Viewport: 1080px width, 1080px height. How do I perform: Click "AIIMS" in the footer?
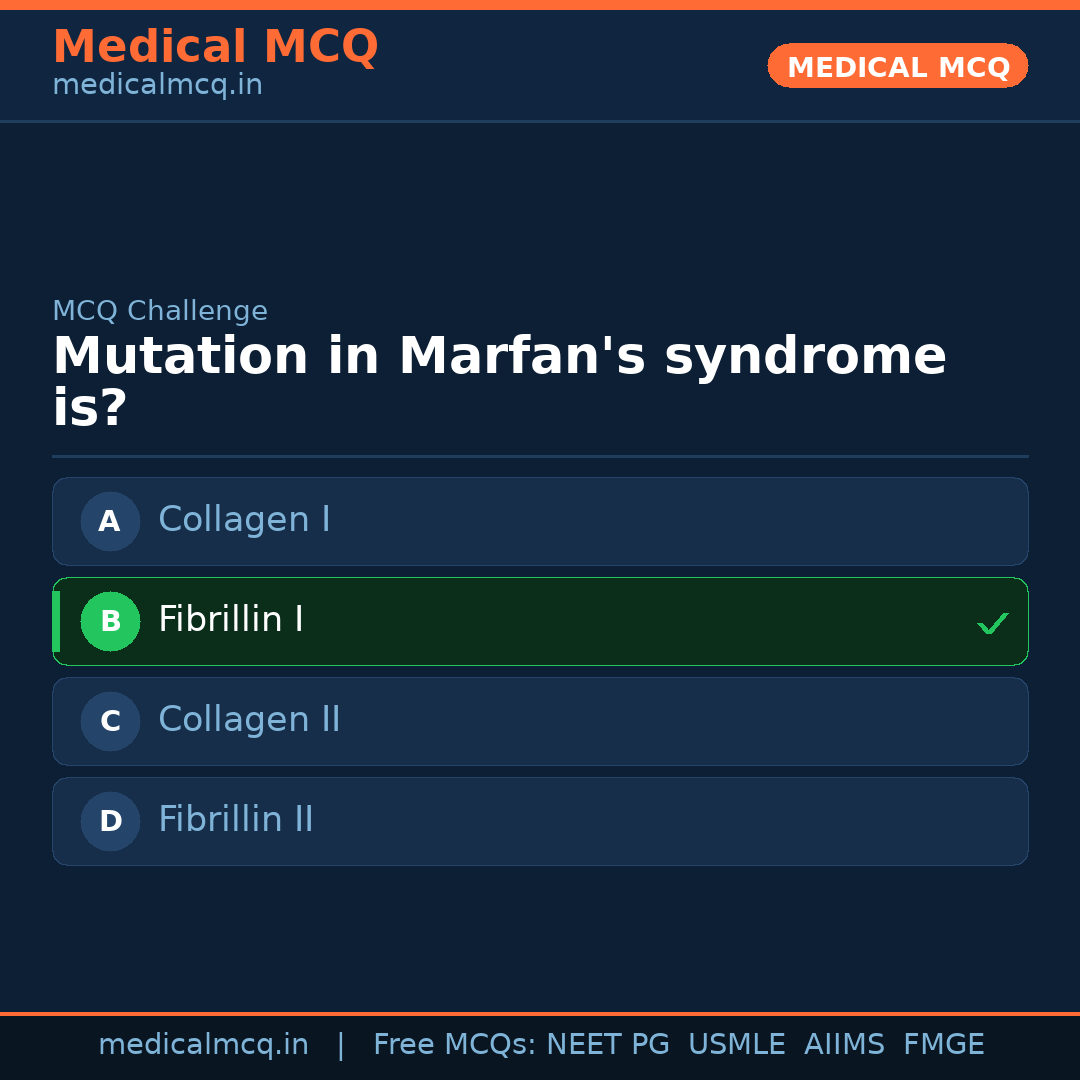[844, 1045]
